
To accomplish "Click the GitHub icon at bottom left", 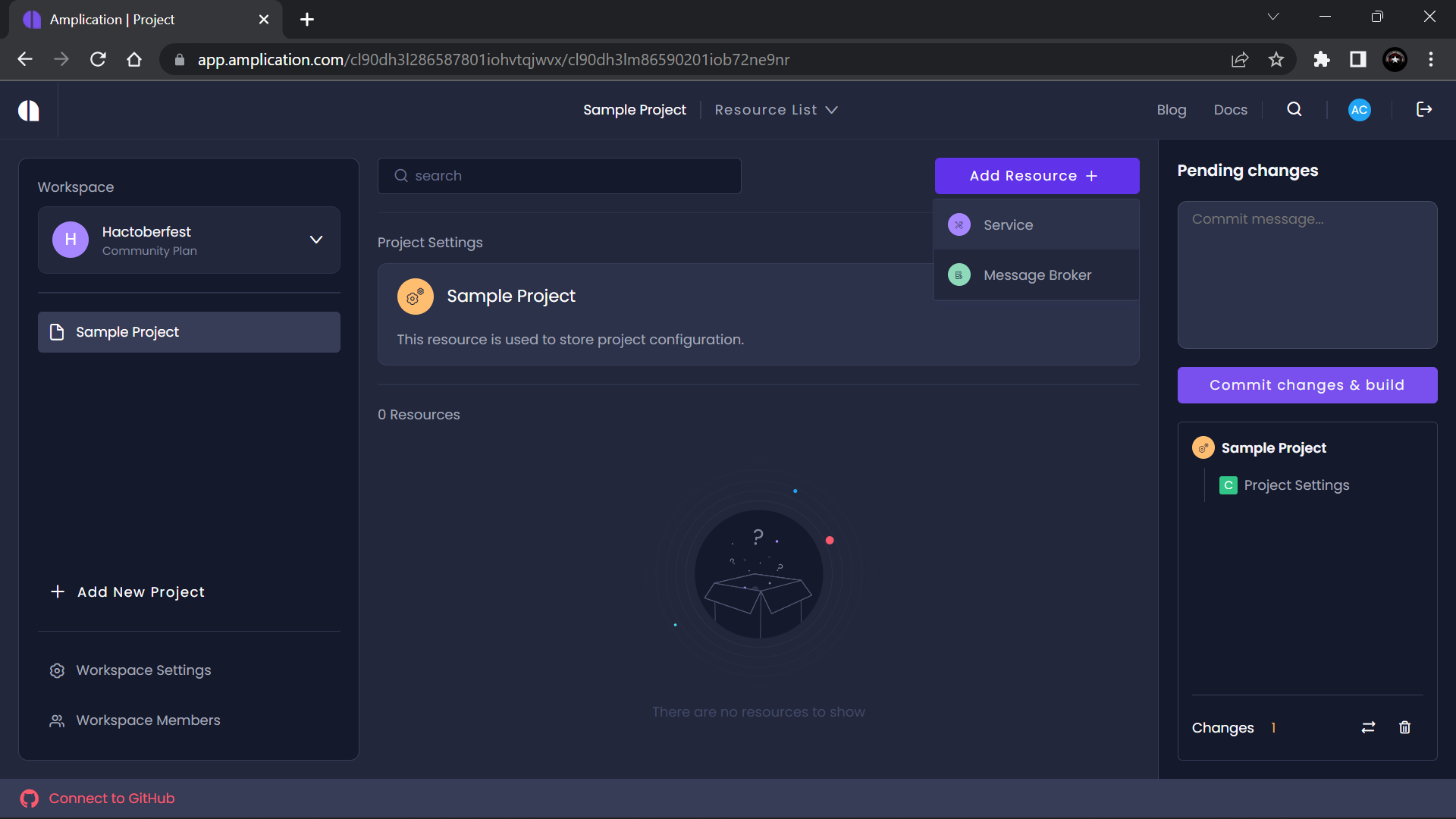I will click(30, 798).
